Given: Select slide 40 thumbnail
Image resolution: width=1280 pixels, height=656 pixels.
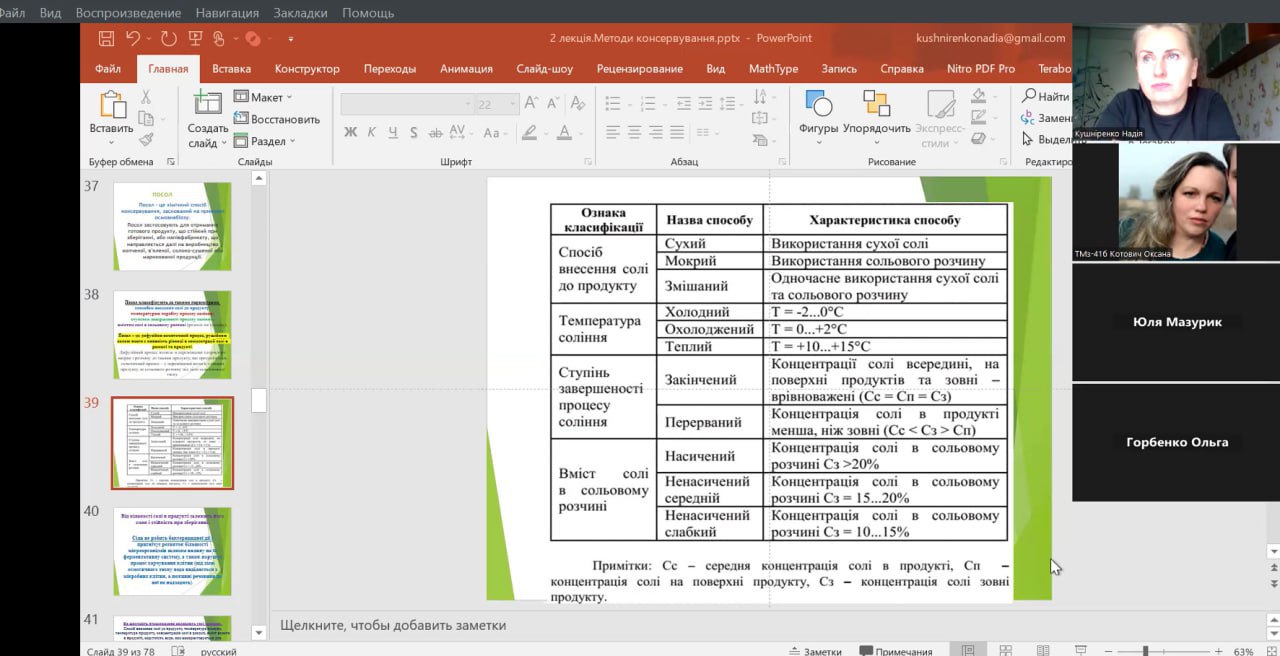Looking at the screenshot, I should (172, 551).
